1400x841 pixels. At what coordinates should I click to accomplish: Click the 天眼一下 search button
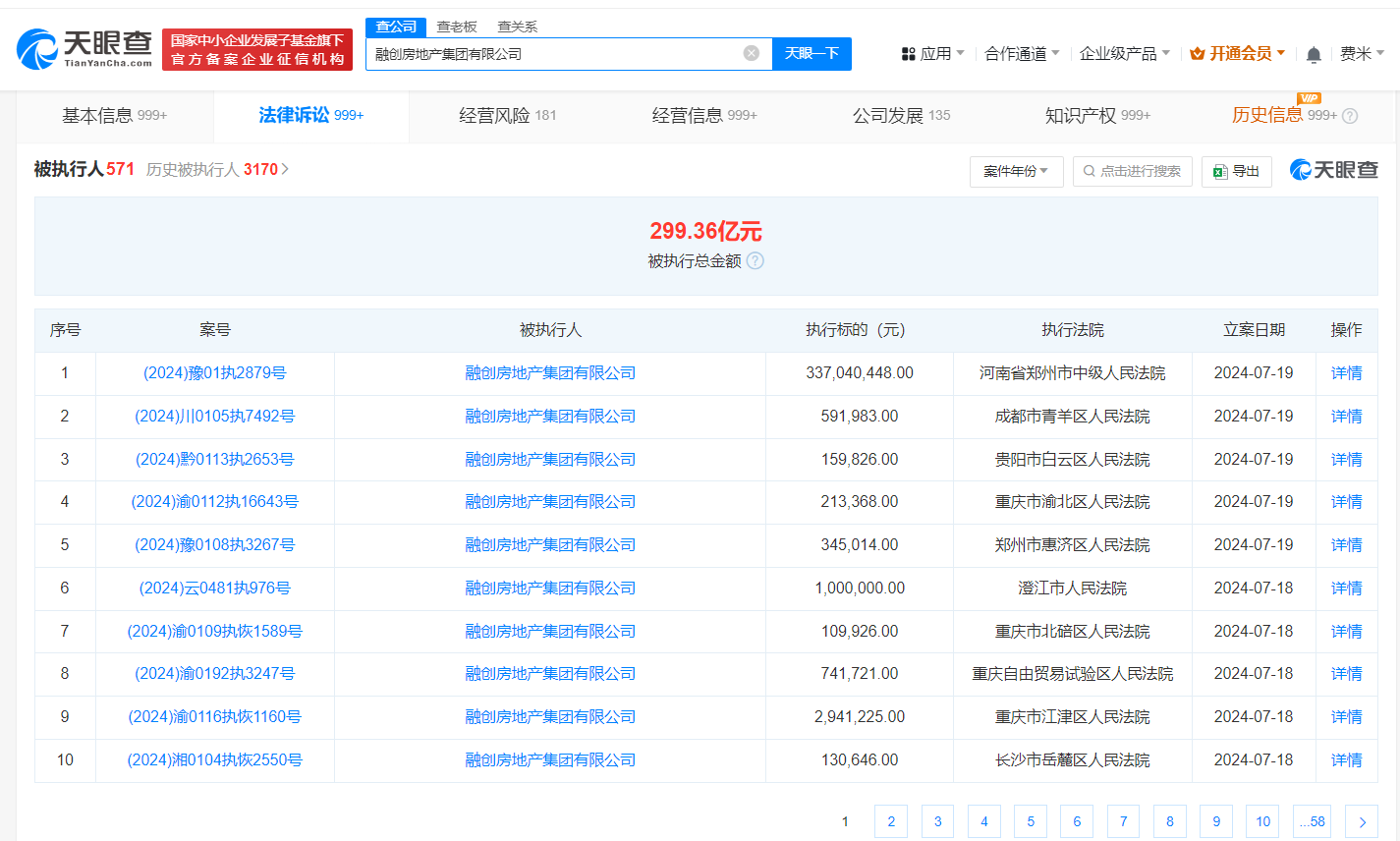[x=813, y=54]
